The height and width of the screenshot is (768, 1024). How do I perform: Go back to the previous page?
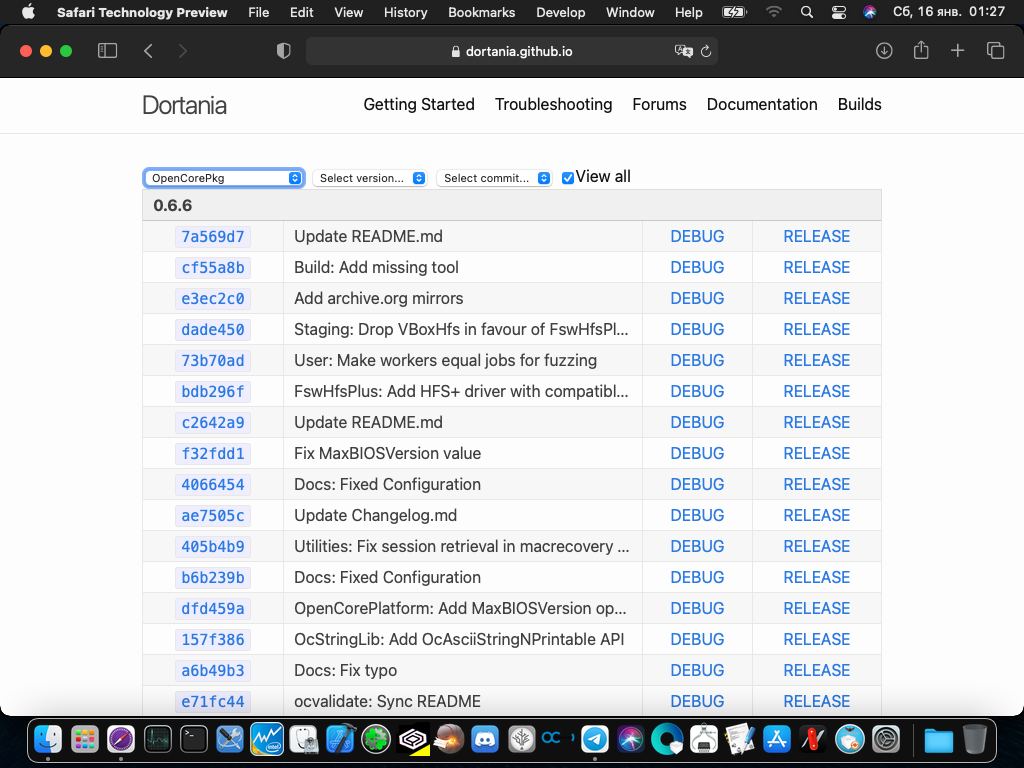click(148, 51)
